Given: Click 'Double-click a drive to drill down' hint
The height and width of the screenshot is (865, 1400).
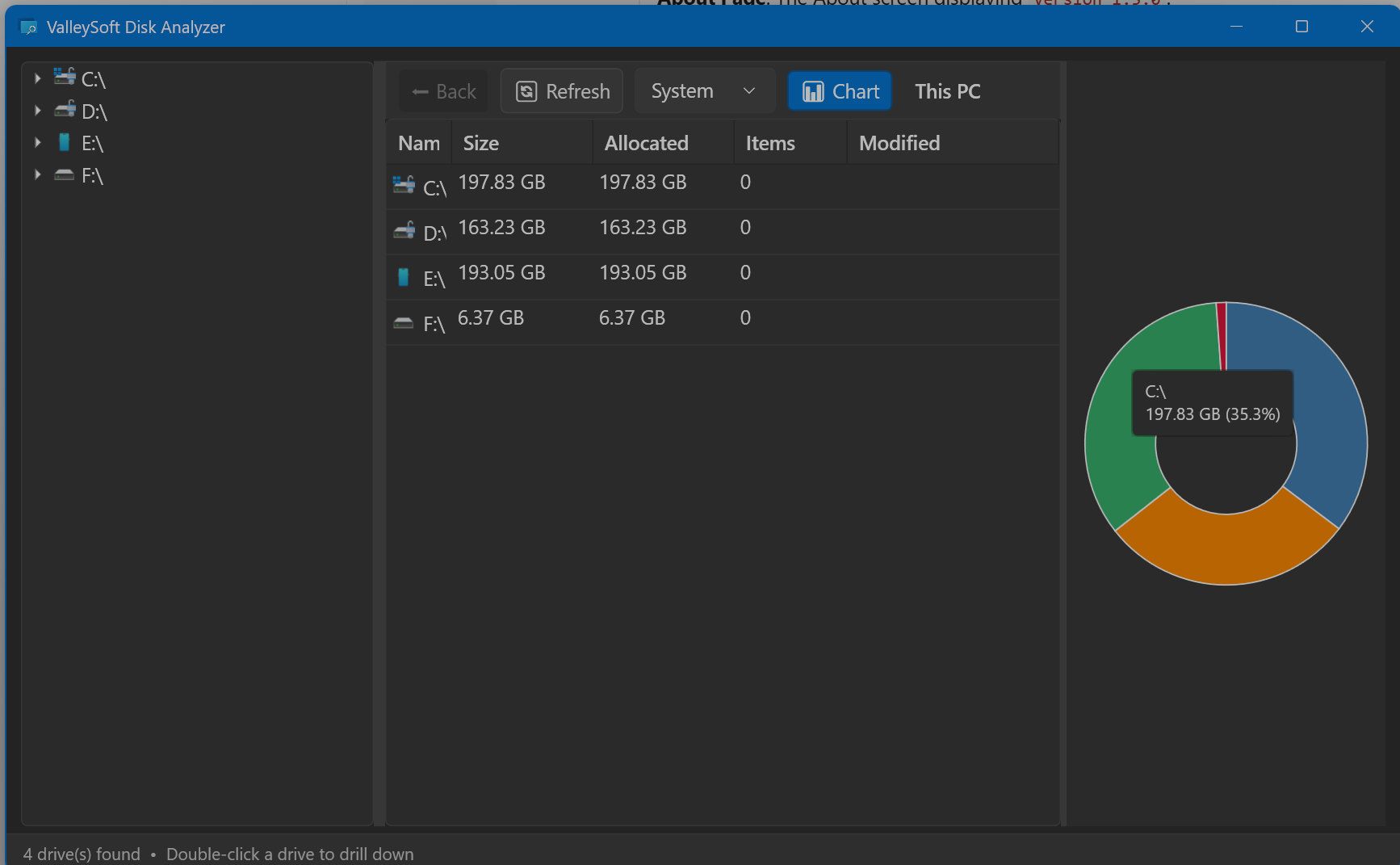Looking at the screenshot, I should pos(290,854).
